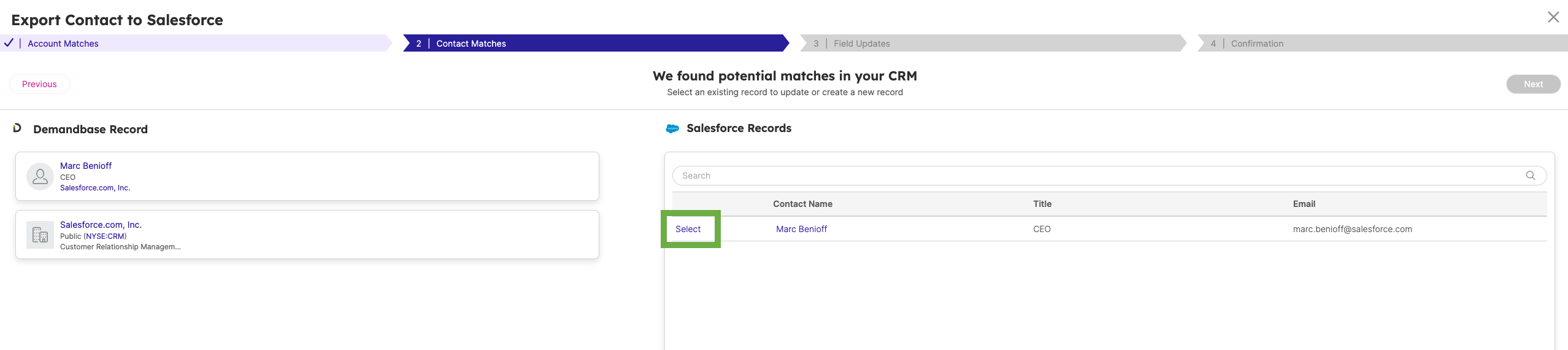Open Marc Benioff Demandbase profile link
Viewport: 1568px width, 350px height.
(86, 166)
